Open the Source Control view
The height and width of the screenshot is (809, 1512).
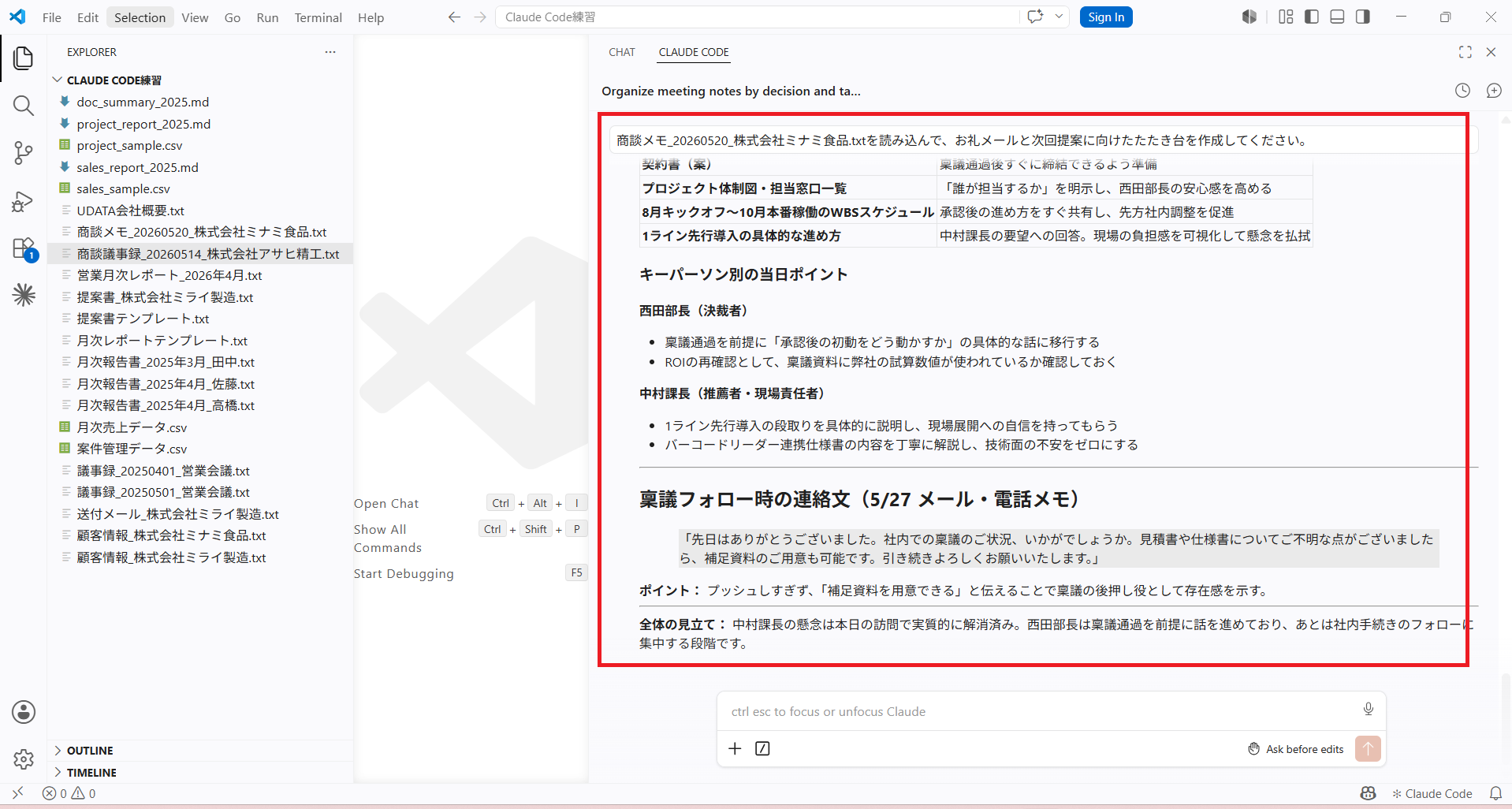point(24,153)
